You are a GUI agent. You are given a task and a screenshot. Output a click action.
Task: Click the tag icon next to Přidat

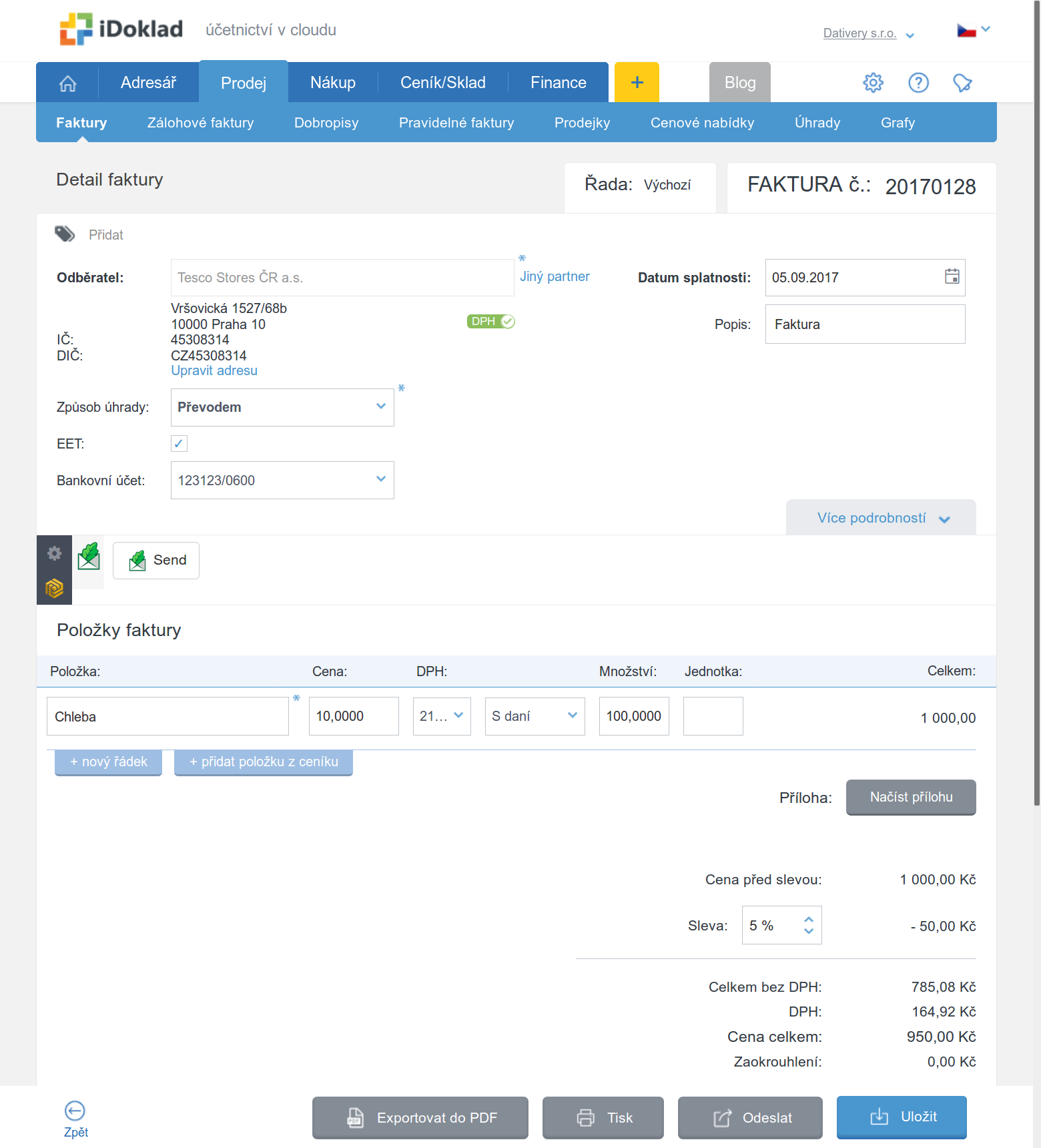(65, 234)
